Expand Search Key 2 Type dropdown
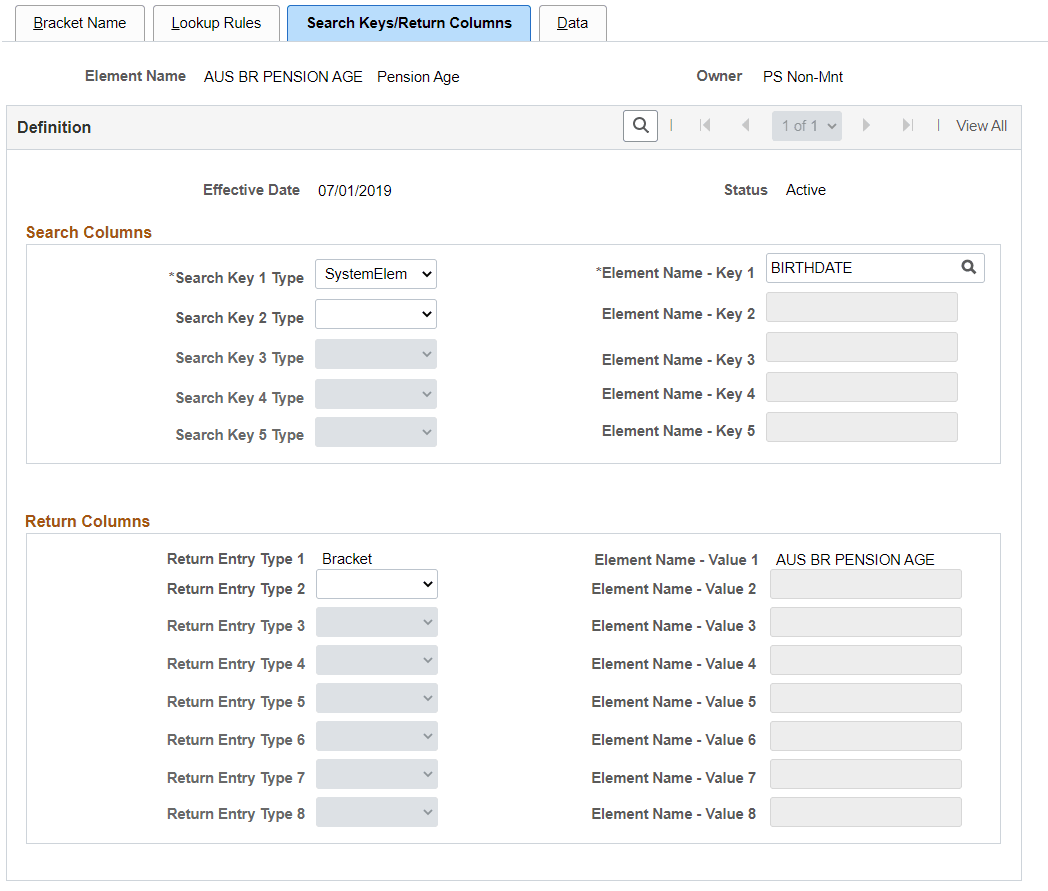 (x=376, y=314)
